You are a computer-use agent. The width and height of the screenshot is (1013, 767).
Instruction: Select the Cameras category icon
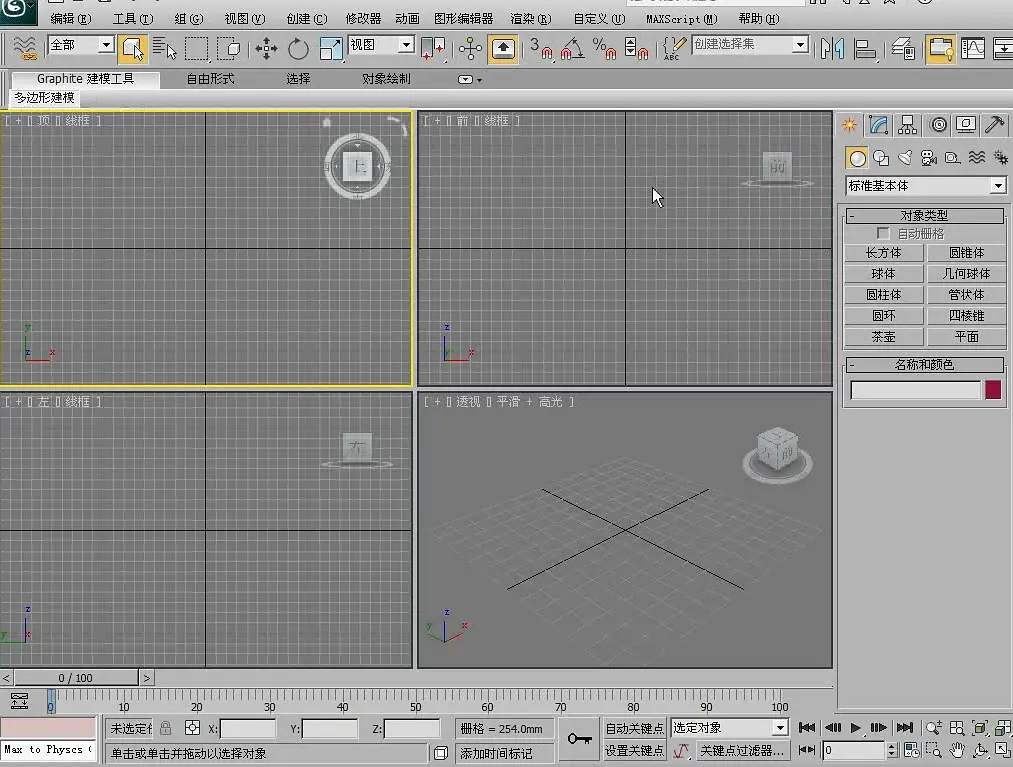tap(929, 158)
